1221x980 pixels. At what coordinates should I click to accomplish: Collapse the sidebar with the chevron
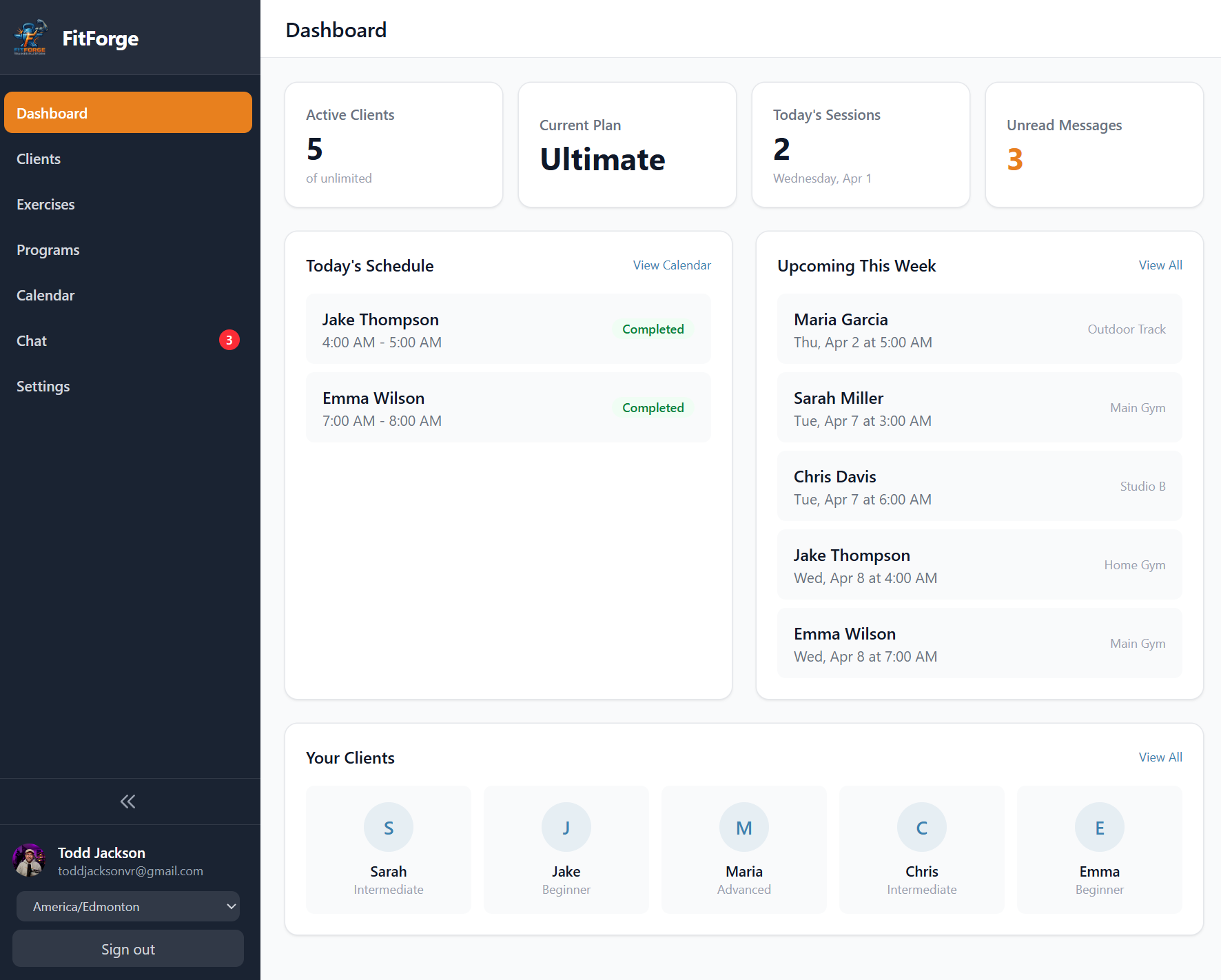(x=127, y=801)
